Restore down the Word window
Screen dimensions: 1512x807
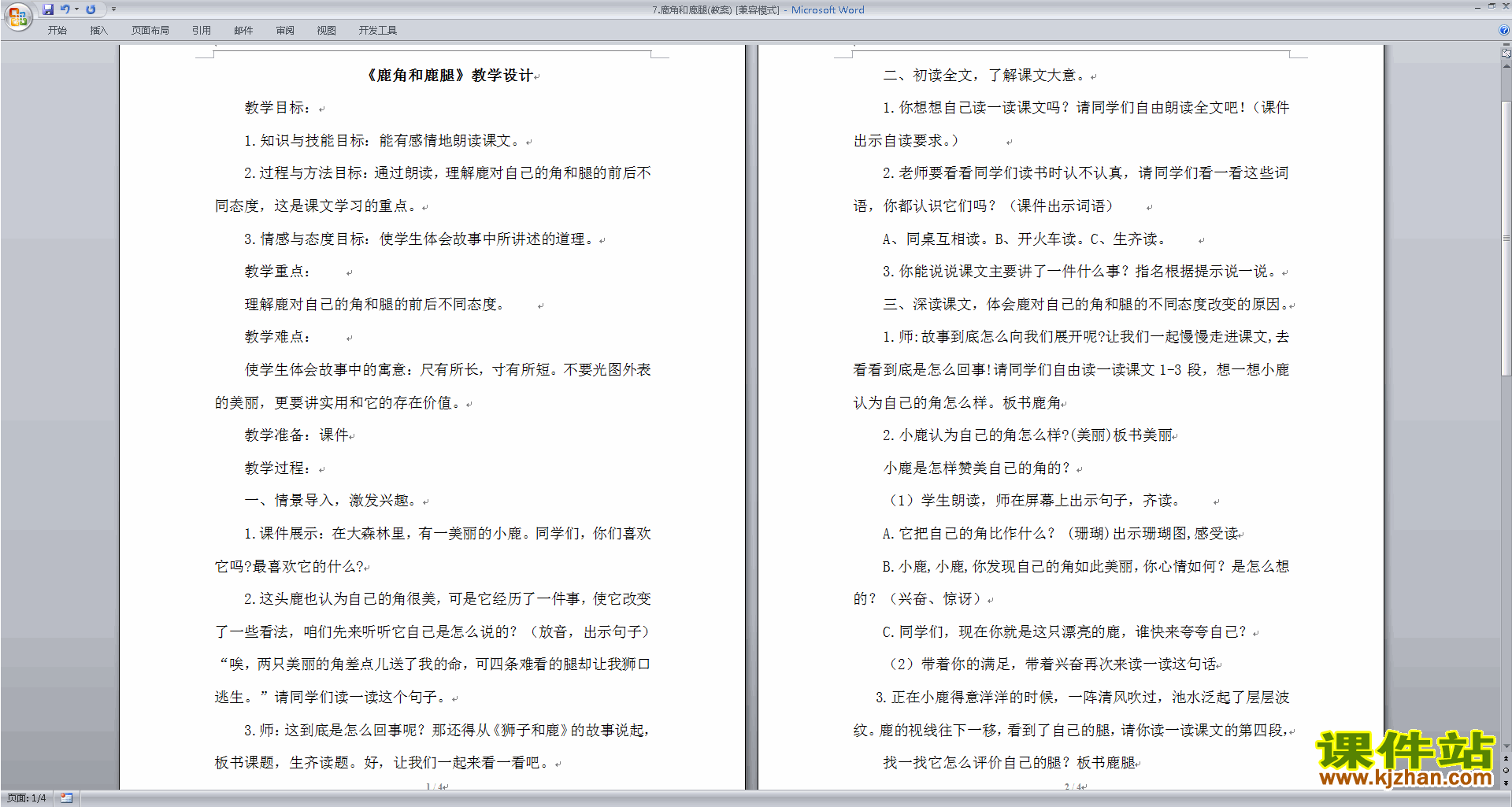click(x=1492, y=6)
